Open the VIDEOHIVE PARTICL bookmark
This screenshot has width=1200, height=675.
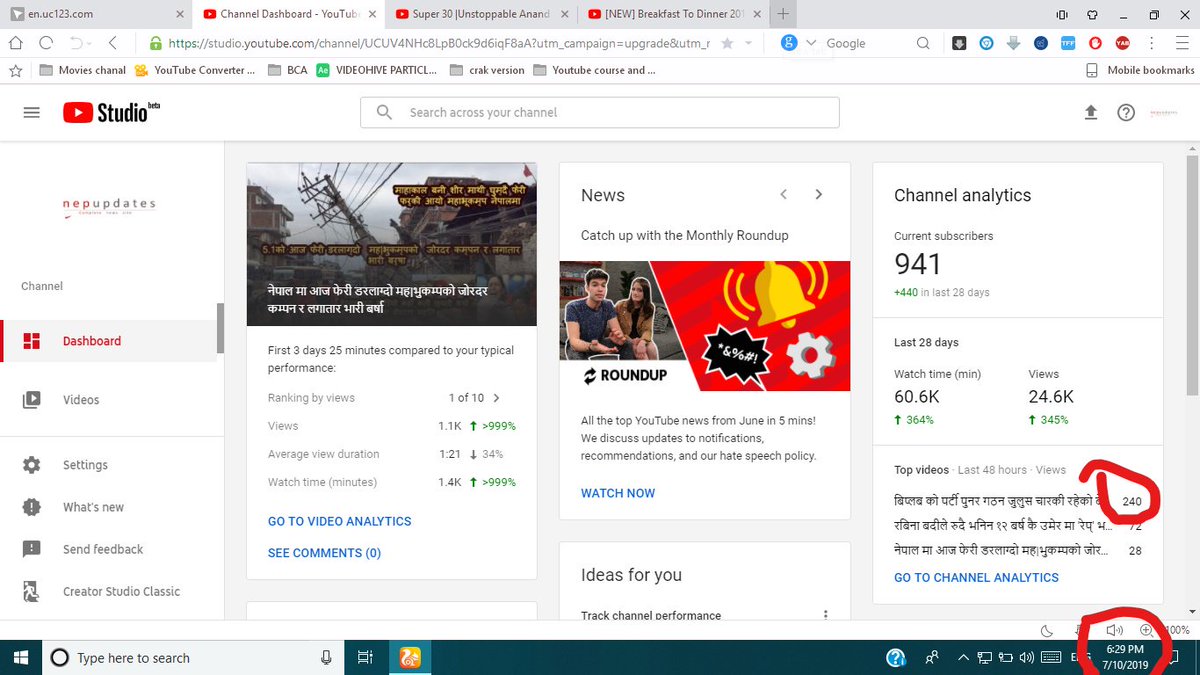(x=377, y=70)
